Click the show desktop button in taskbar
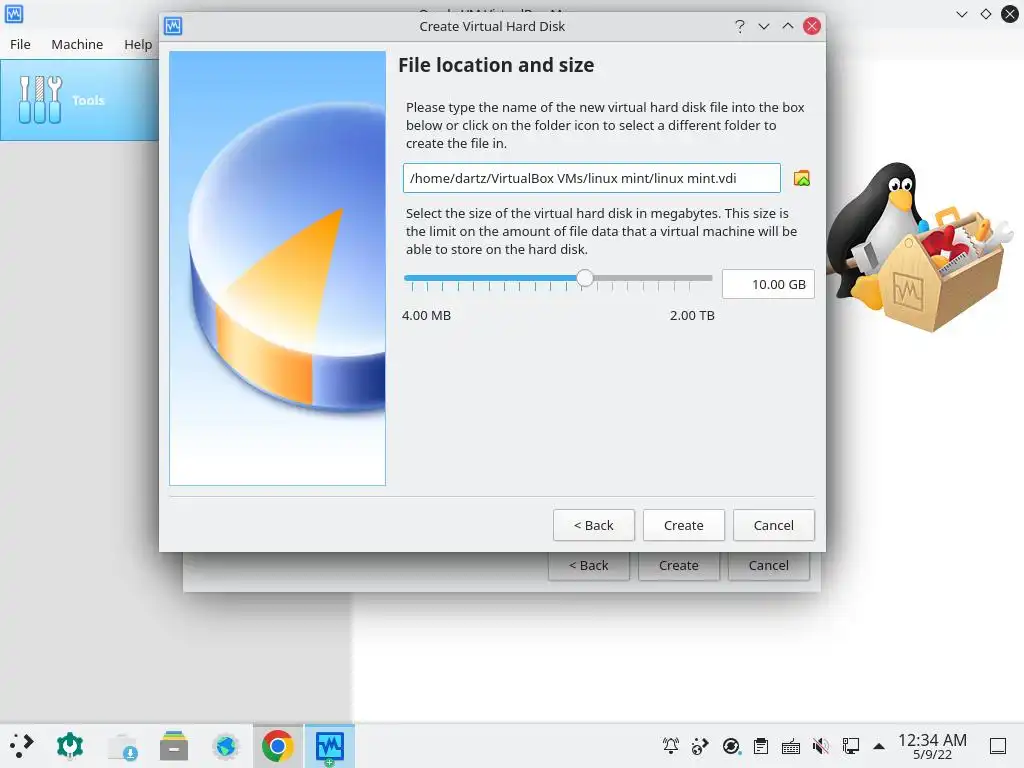The image size is (1024, 768). (x=998, y=746)
